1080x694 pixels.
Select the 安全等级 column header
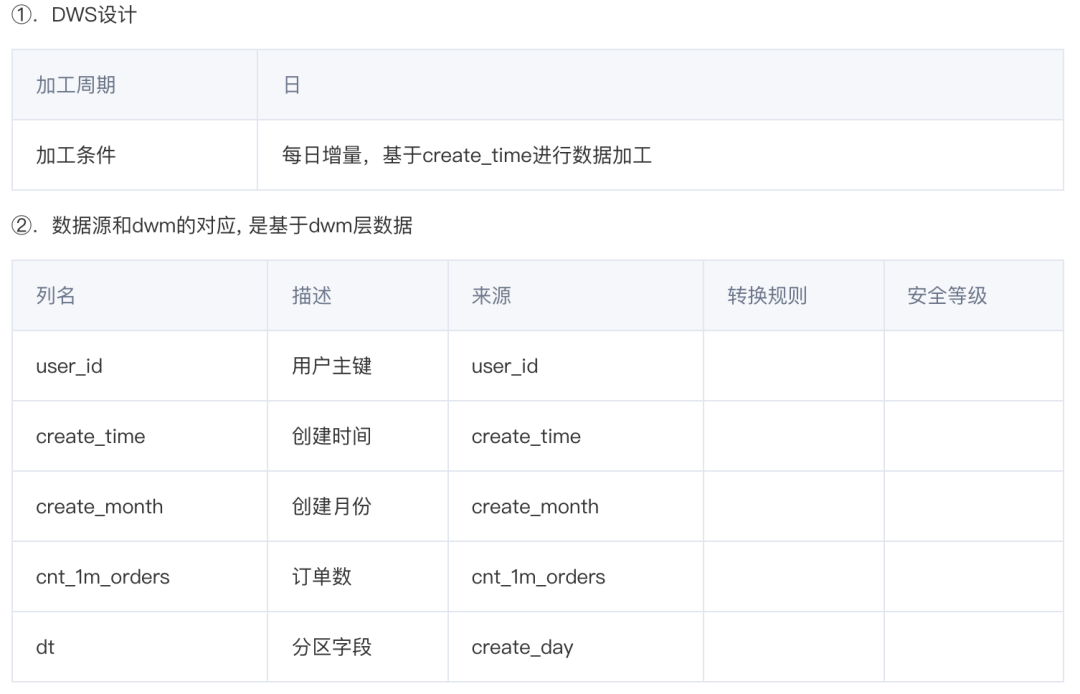pyautogui.click(x=947, y=296)
